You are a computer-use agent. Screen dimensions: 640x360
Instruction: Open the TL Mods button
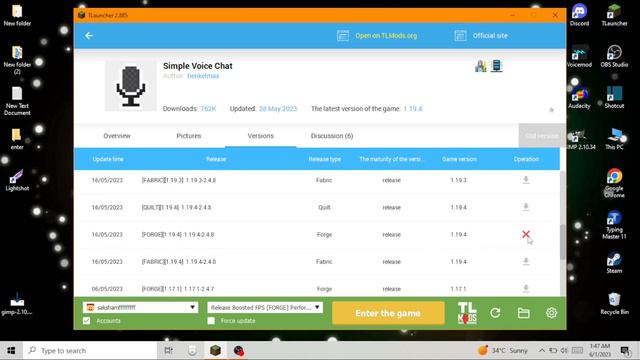467,313
